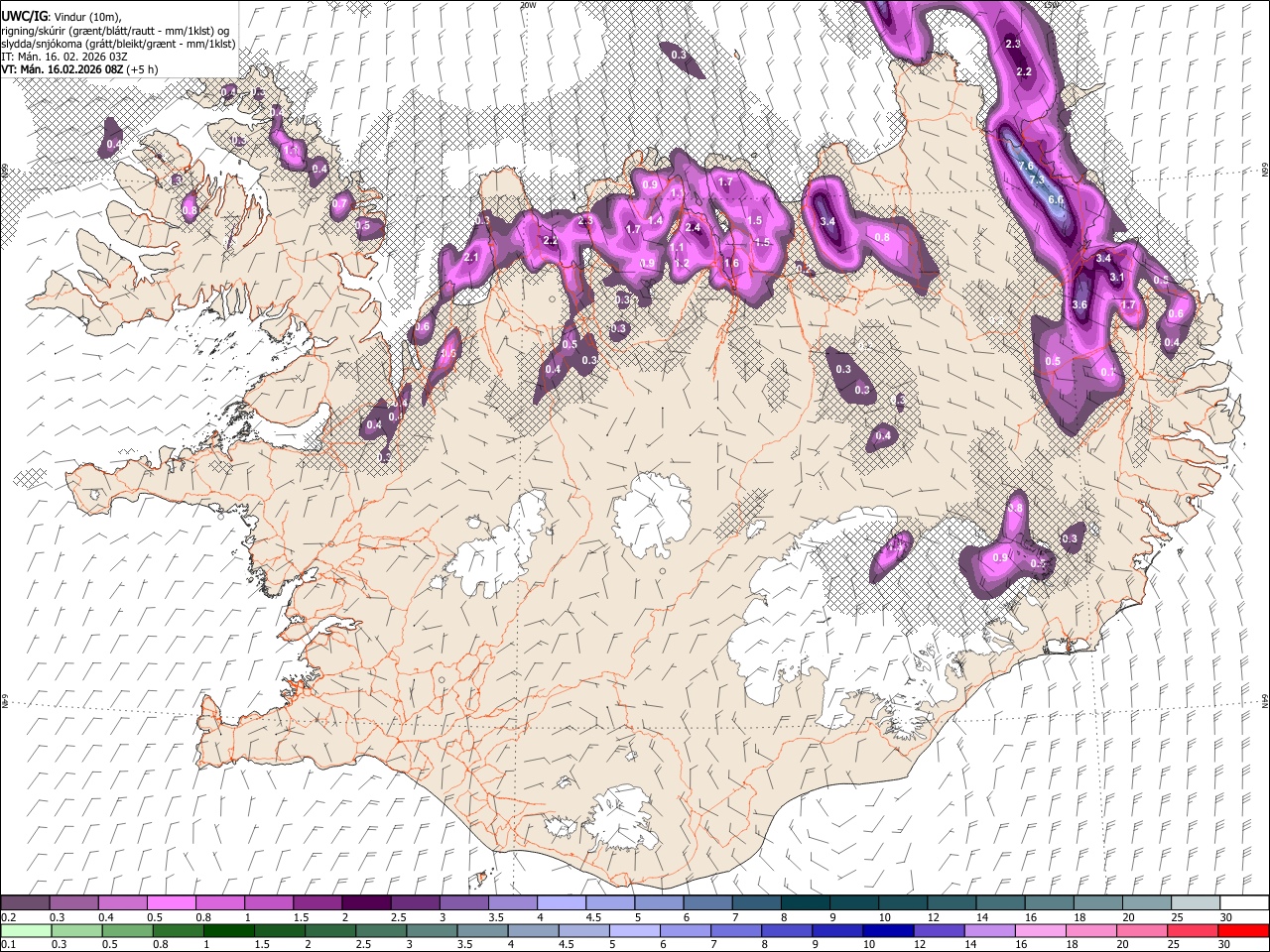Click the '7.6' precipitation value on the map
Image resolution: width=1270 pixels, height=952 pixels.
coord(1027,166)
